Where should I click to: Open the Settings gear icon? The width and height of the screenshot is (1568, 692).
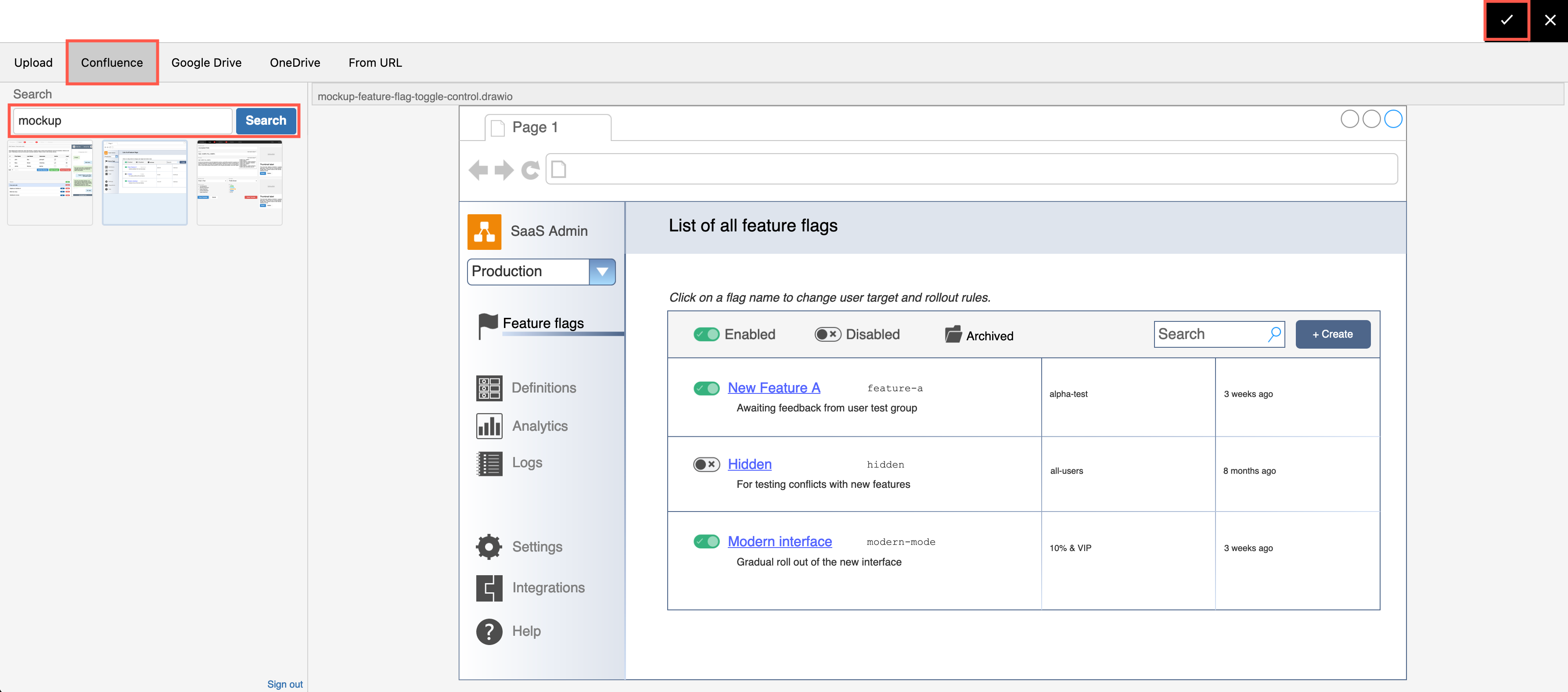(x=489, y=546)
